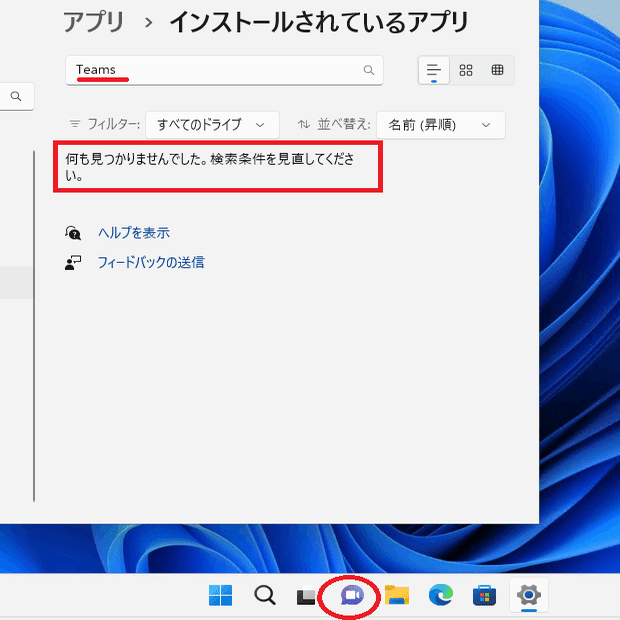Open the Teams Chat taskbar icon

(x=352, y=595)
